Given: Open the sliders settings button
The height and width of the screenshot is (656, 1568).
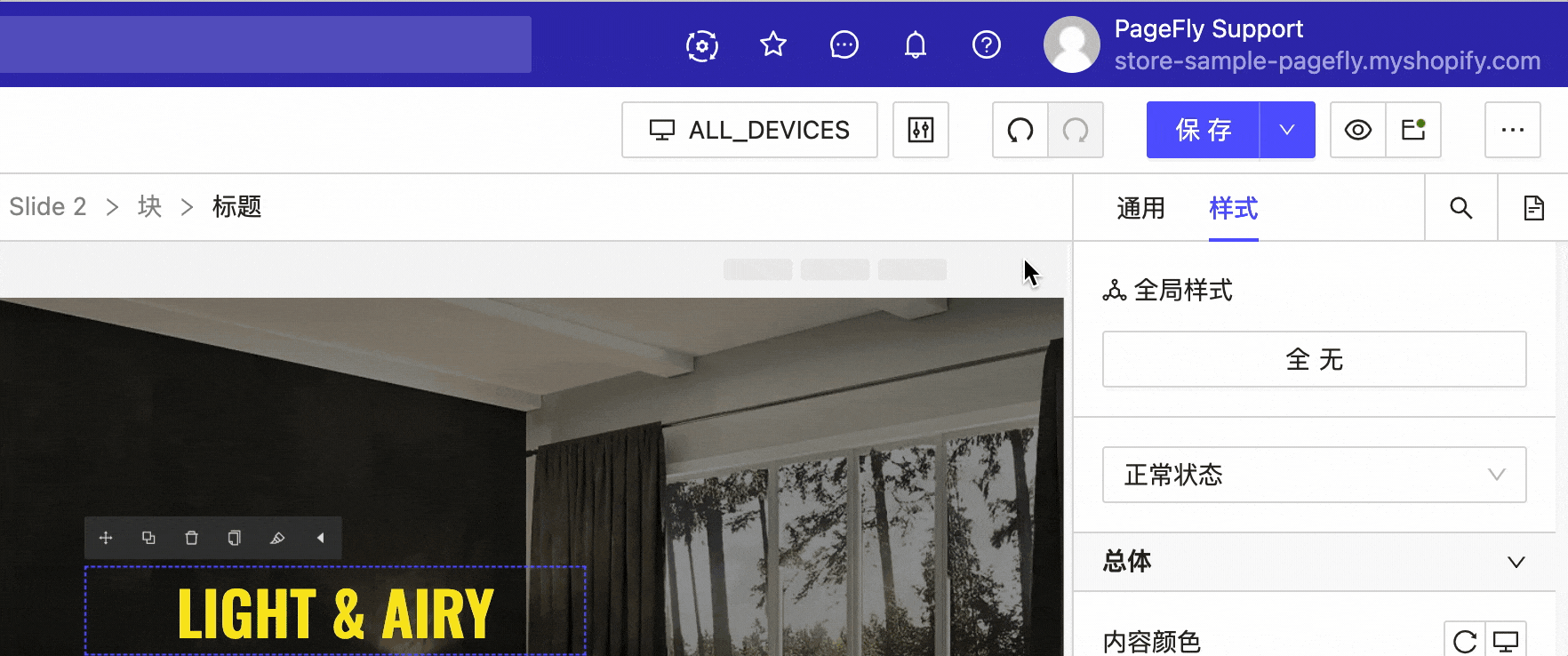Looking at the screenshot, I should 921,130.
